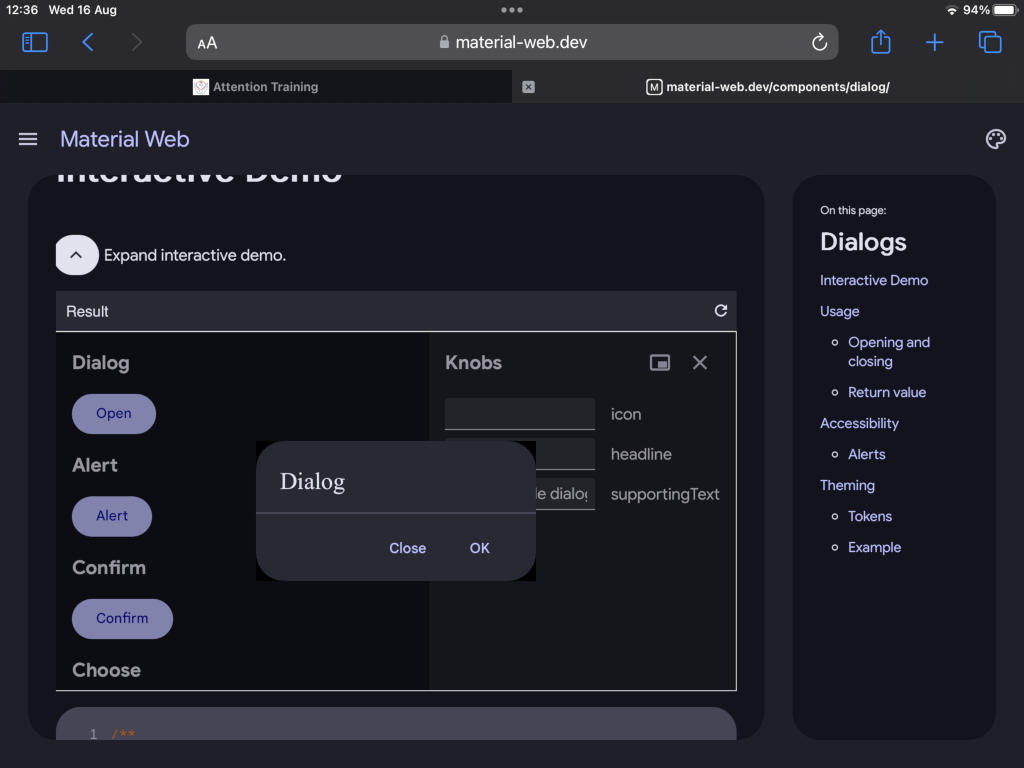Close the Knobs panel
The image size is (1024, 768).
click(699, 362)
